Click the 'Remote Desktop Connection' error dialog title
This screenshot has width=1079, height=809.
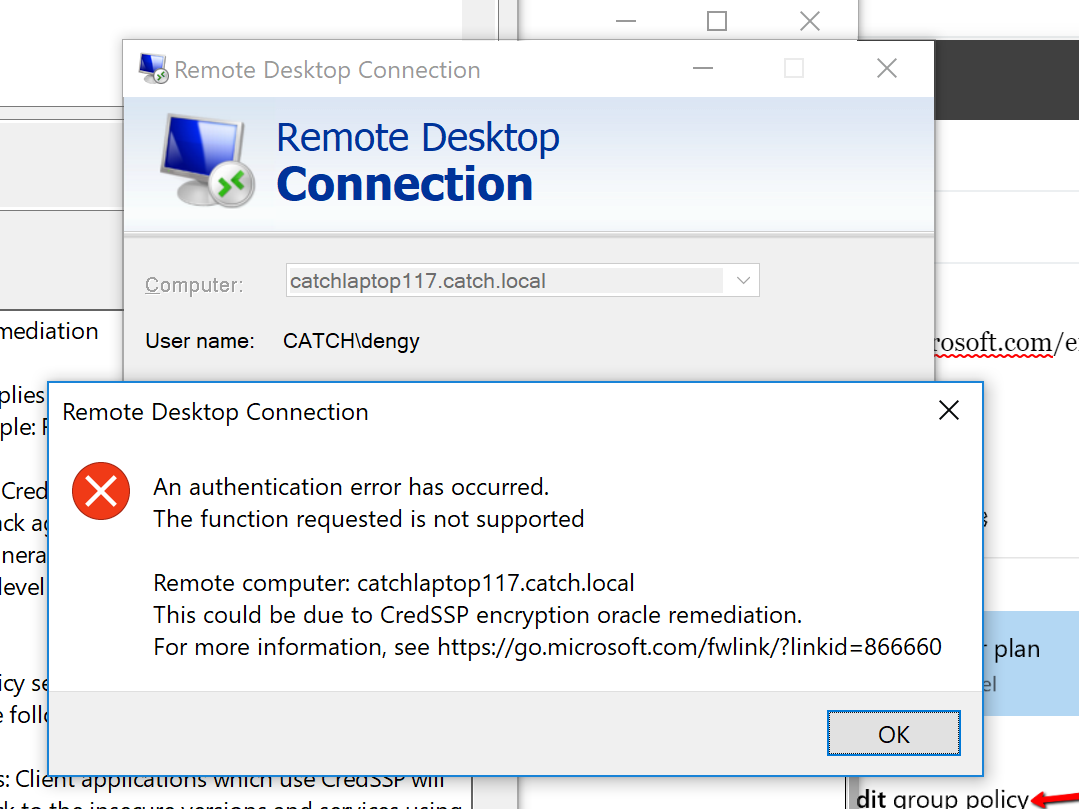click(215, 412)
